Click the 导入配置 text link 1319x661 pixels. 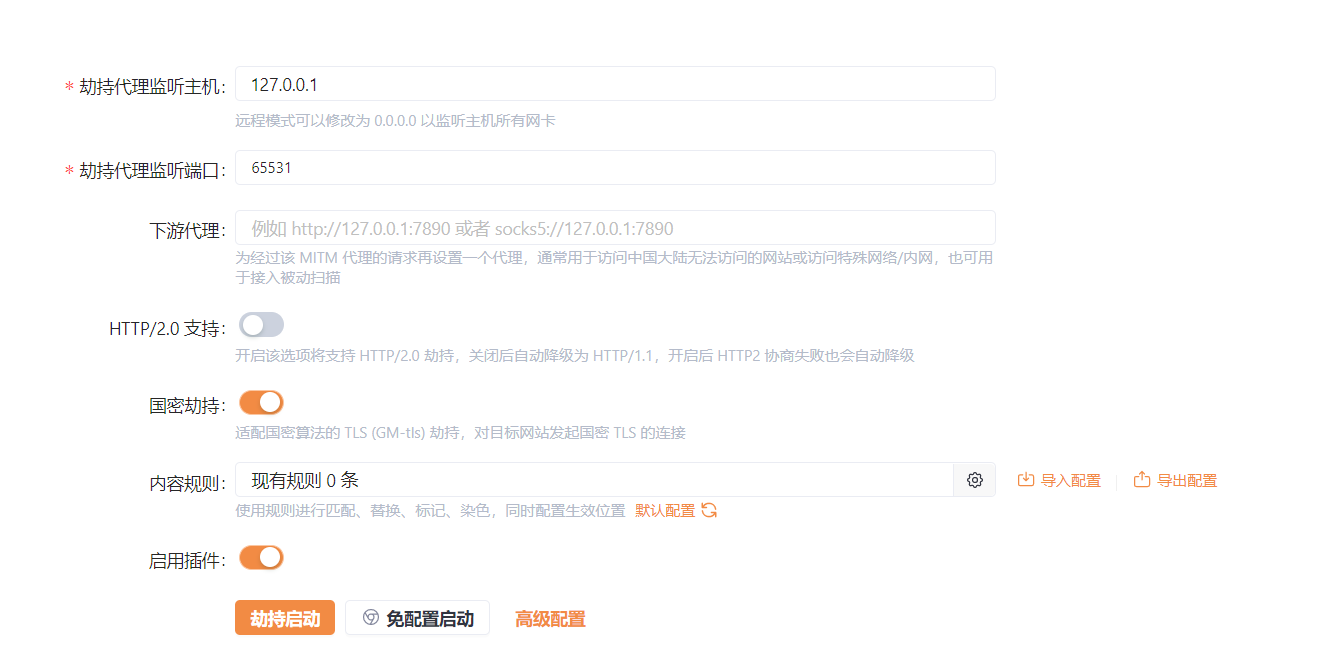(1070, 481)
